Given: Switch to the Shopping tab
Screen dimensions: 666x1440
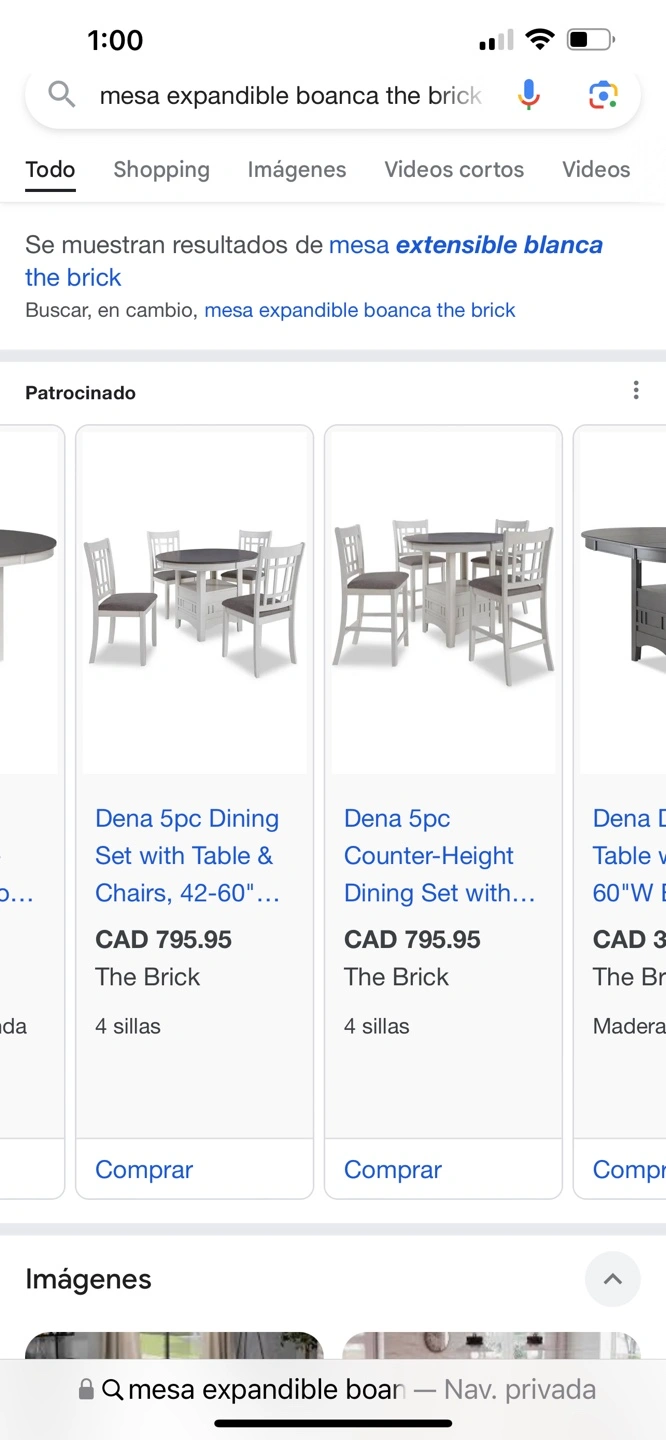Looking at the screenshot, I should coord(161,169).
